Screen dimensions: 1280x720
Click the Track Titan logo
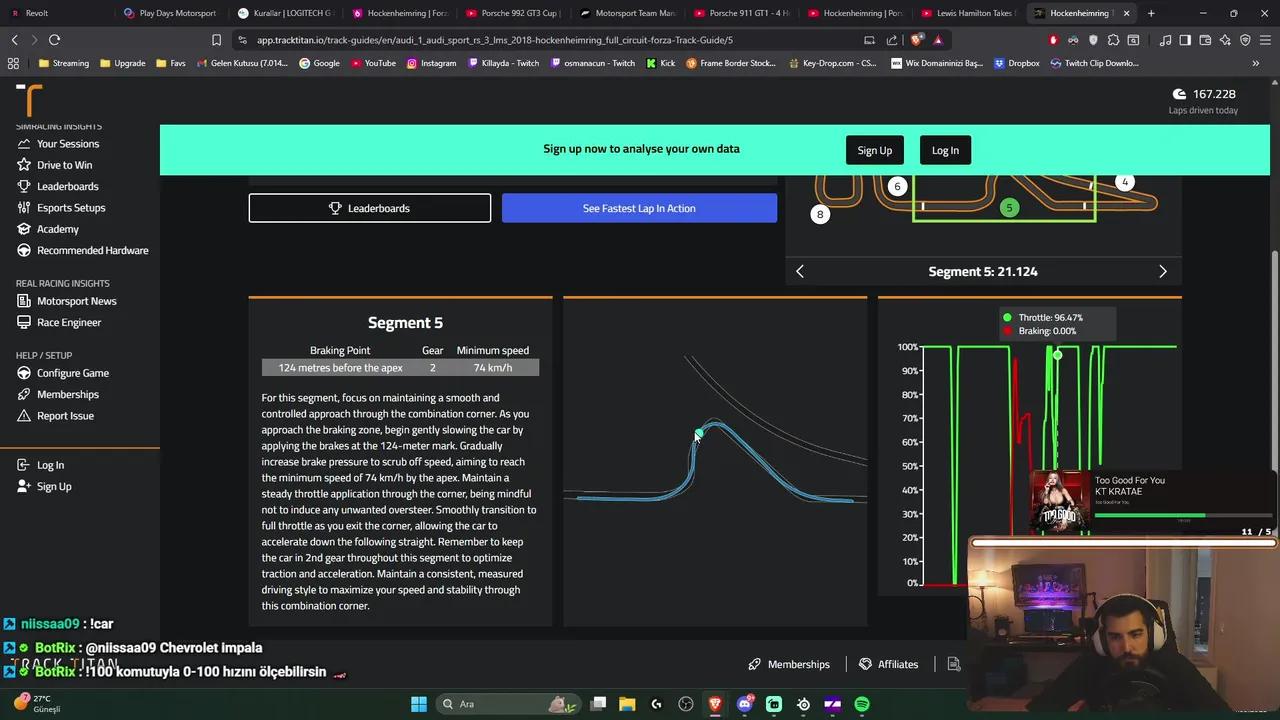tap(30, 101)
